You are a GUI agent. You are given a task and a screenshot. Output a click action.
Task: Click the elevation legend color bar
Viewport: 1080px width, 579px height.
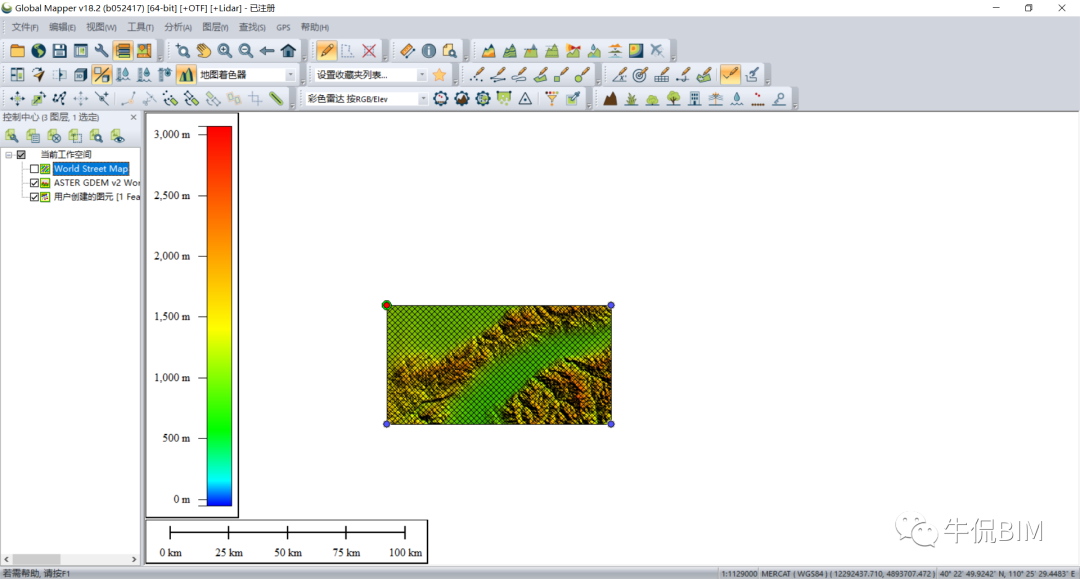coord(220,316)
